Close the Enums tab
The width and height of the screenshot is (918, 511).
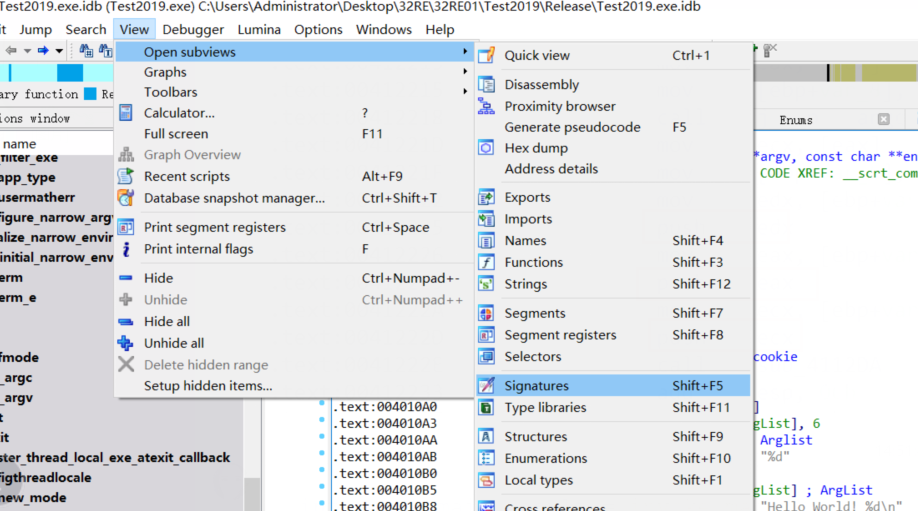[x=883, y=119]
